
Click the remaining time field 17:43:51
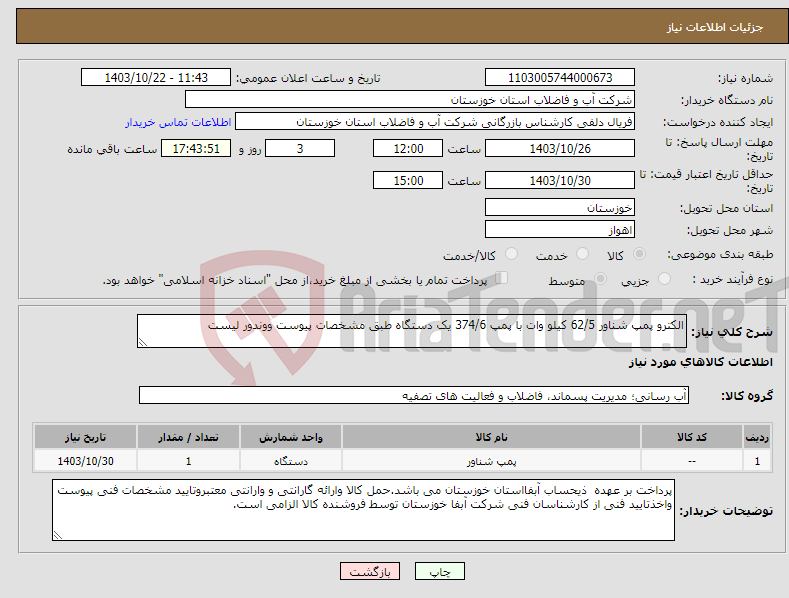tap(196, 148)
